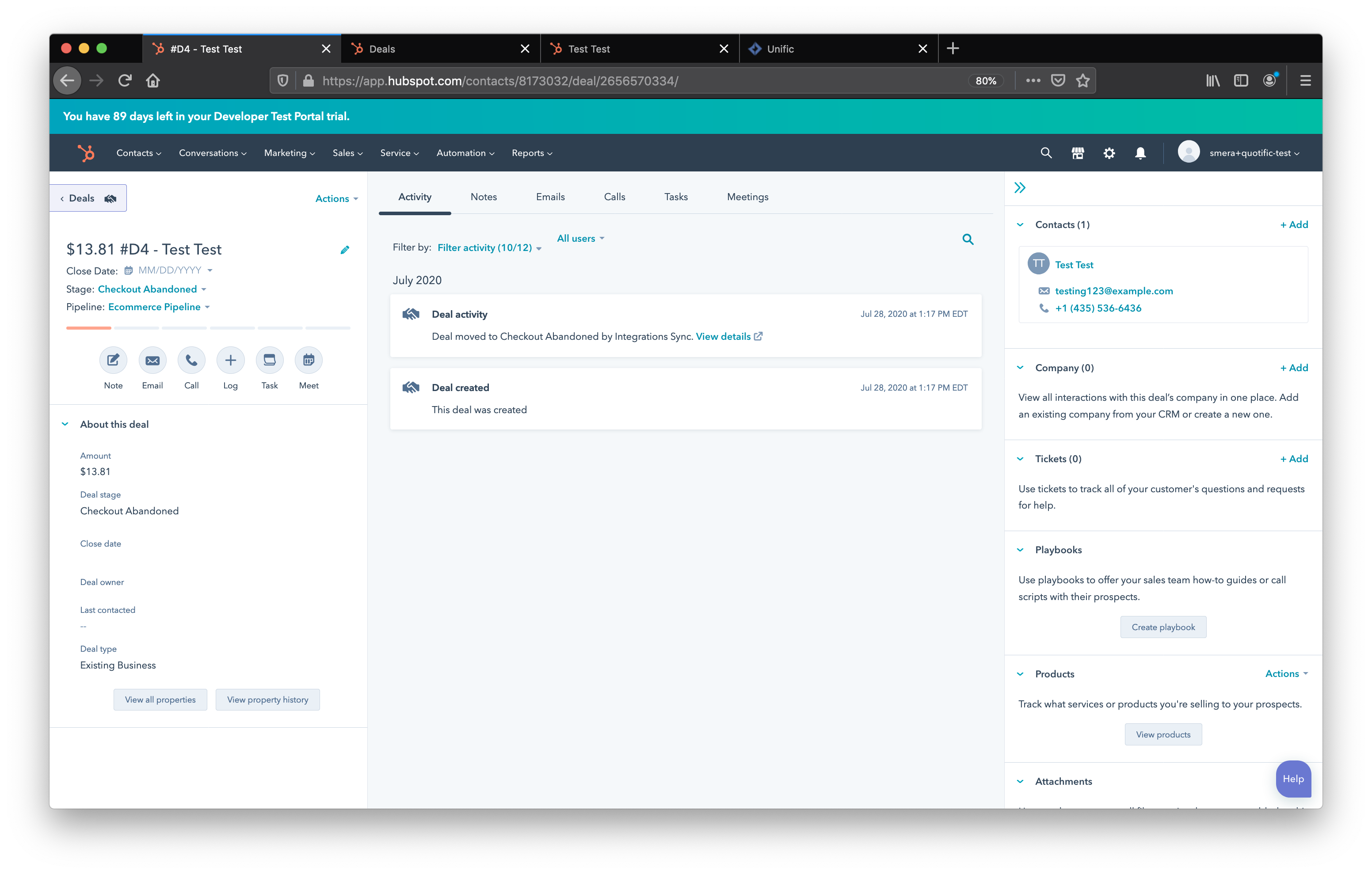Click the Log activity plus icon
The height and width of the screenshot is (874, 1372).
click(230, 360)
